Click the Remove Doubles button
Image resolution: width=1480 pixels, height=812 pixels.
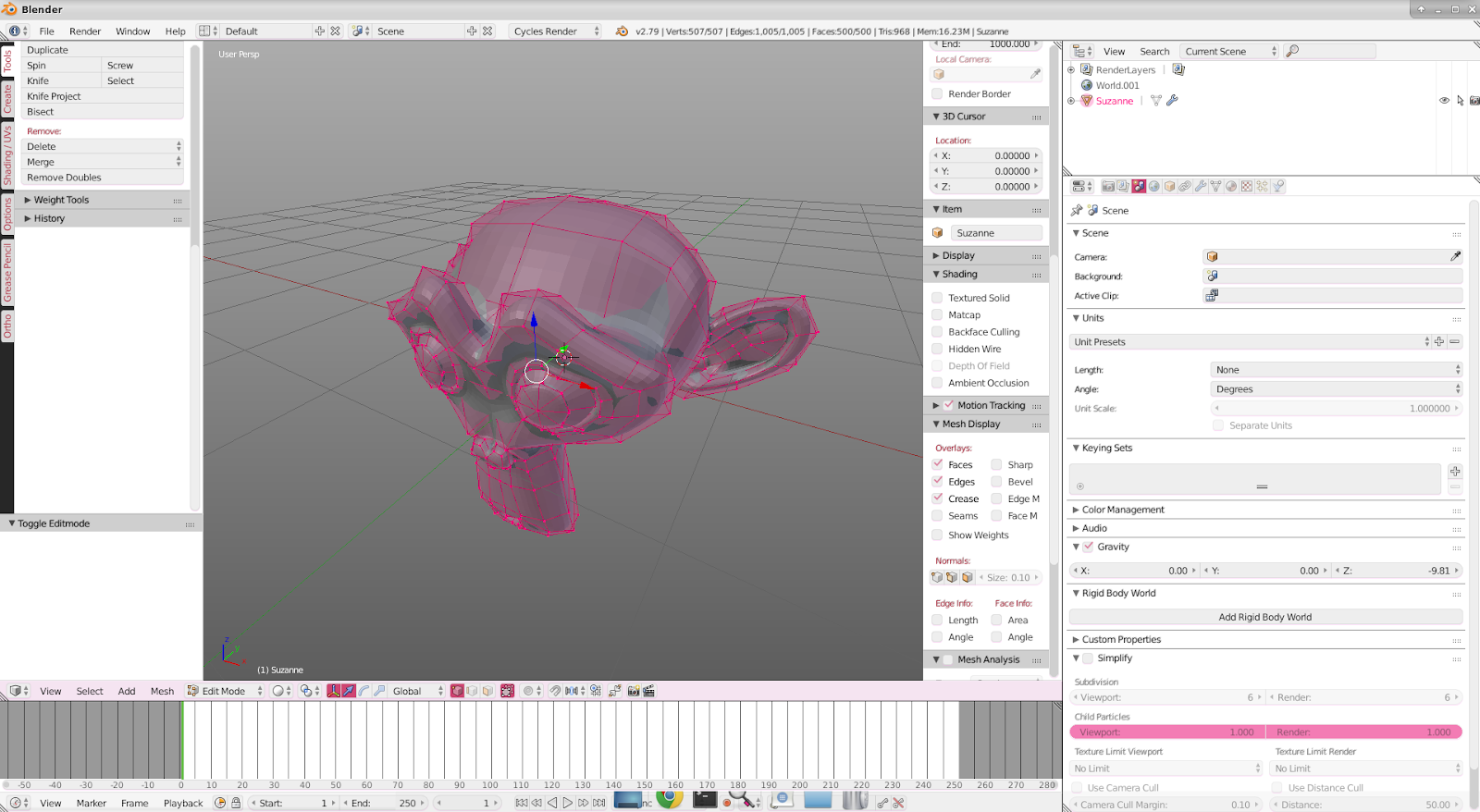104,178
